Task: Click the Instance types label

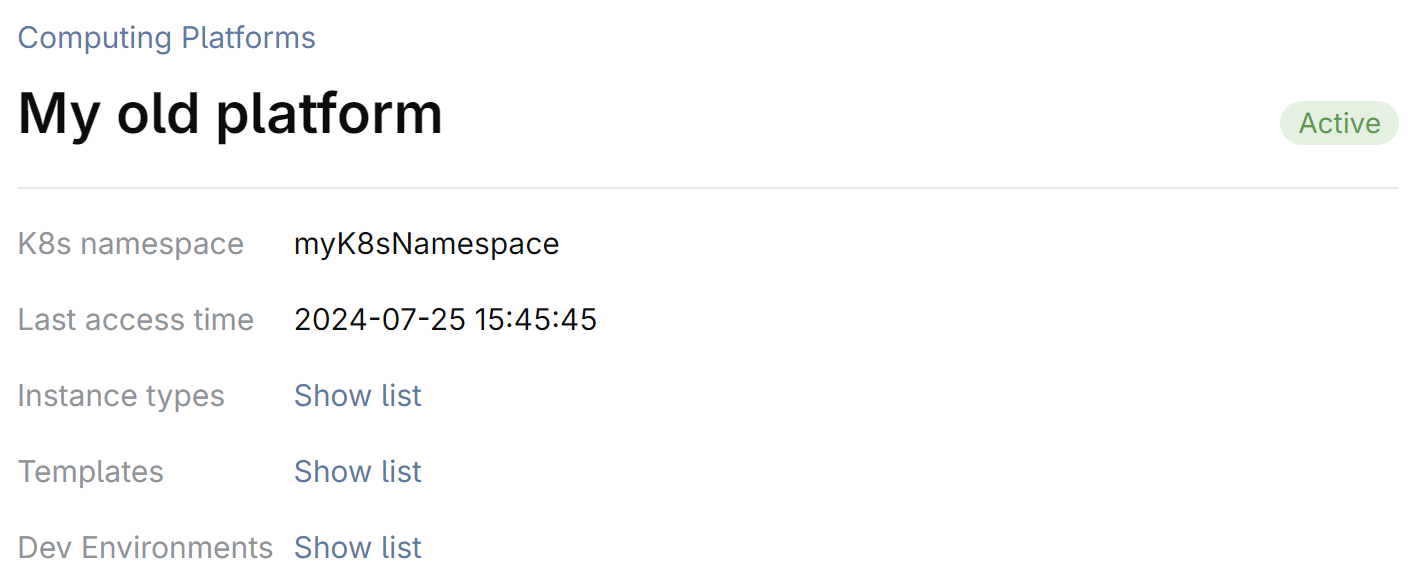Action: pyautogui.click(x=121, y=396)
